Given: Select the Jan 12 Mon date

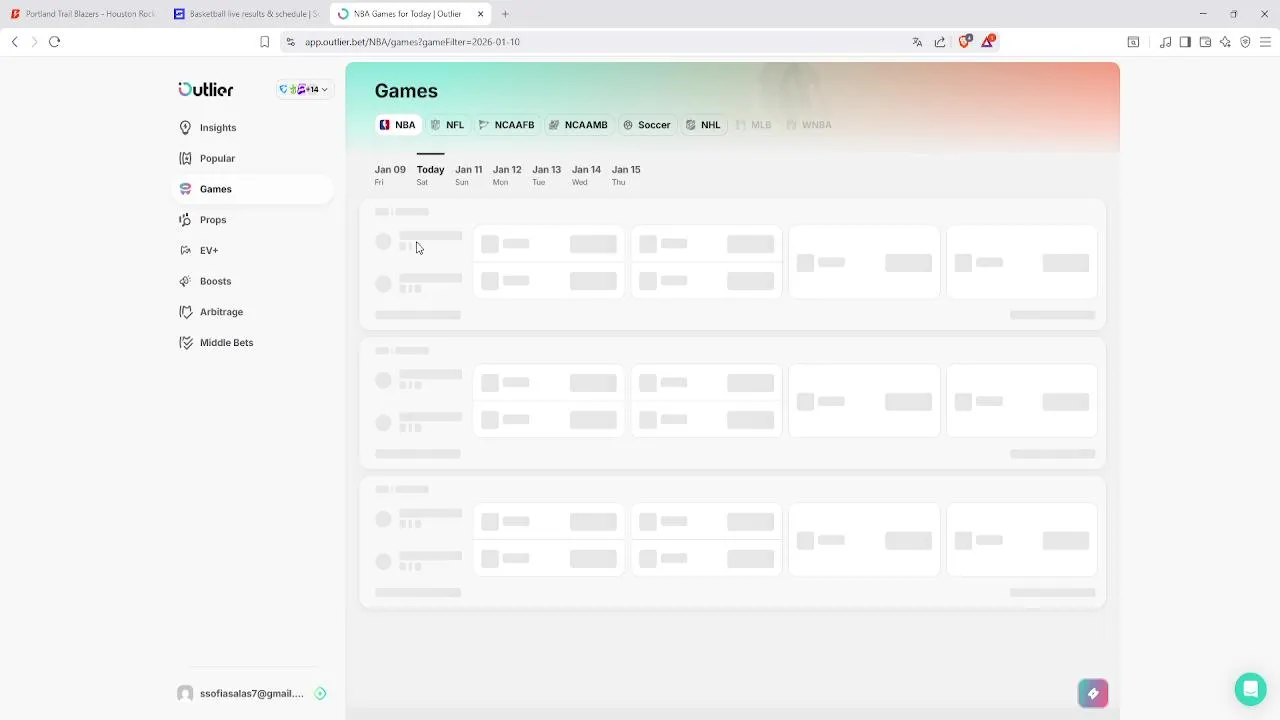Looking at the screenshot, I should pyautogui.click(x=507, y=175).
